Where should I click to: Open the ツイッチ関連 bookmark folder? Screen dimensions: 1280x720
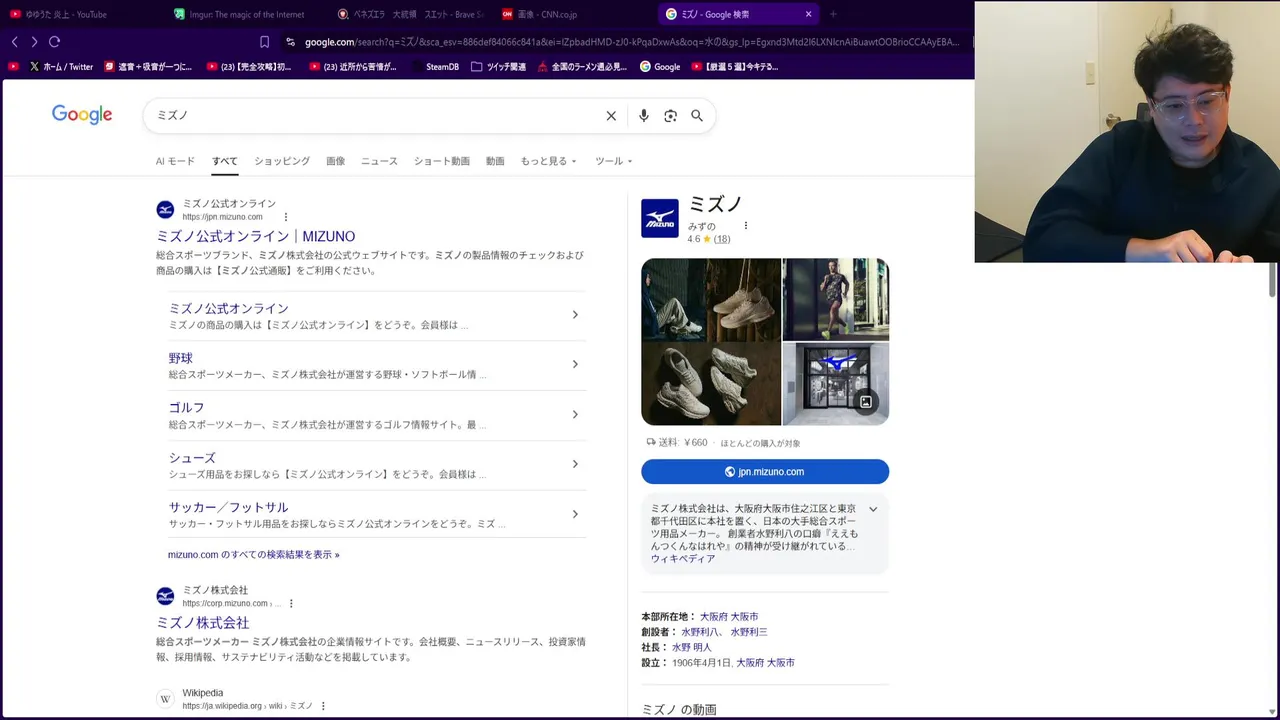tap(497, 67)
